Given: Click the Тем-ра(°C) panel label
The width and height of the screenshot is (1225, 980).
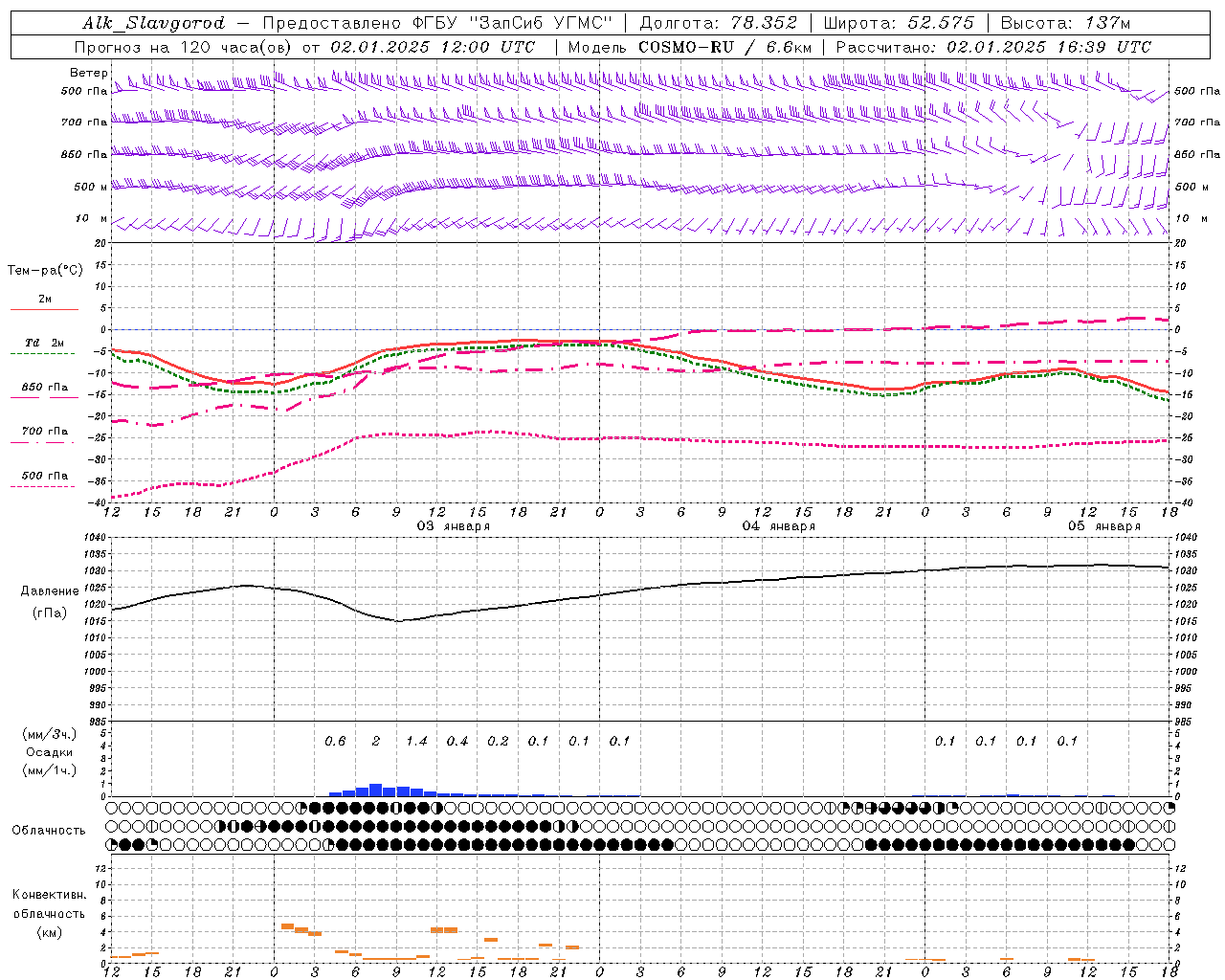Looking at the screenshot, I should click(45, 271).
